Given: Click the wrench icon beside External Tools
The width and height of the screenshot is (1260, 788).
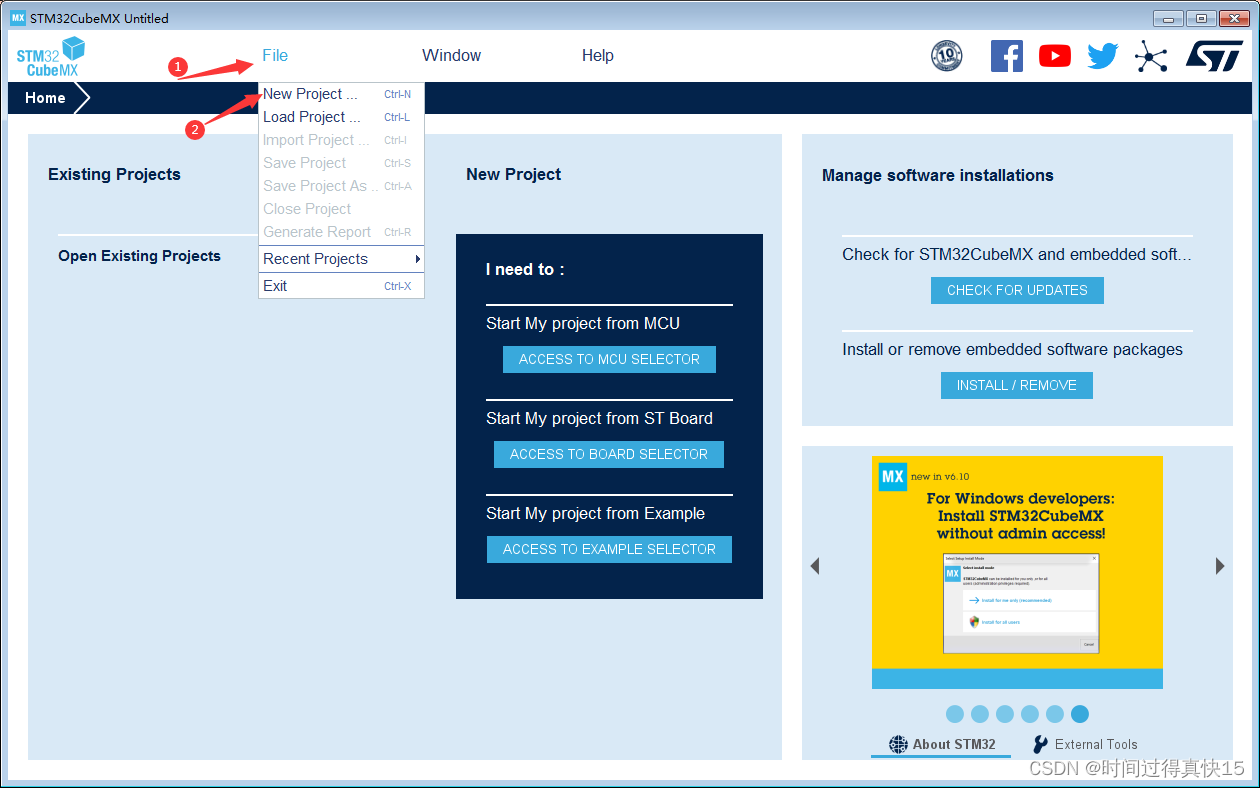Looking at the screenshot, I should [x=1040, y=744].
